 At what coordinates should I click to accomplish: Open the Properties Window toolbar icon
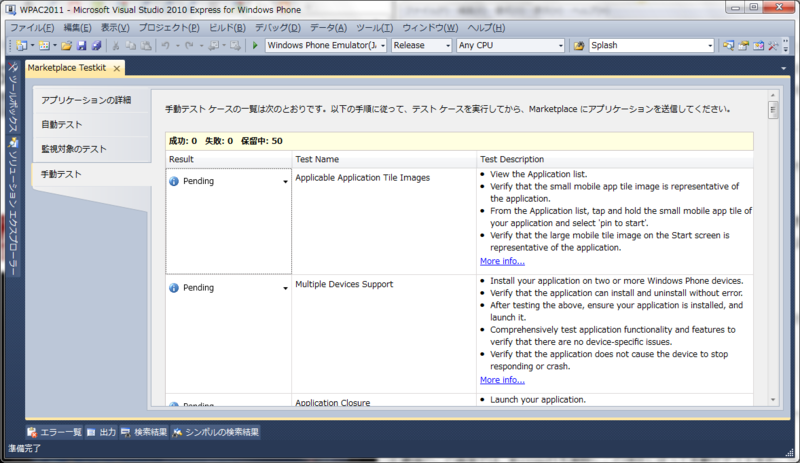743,45
